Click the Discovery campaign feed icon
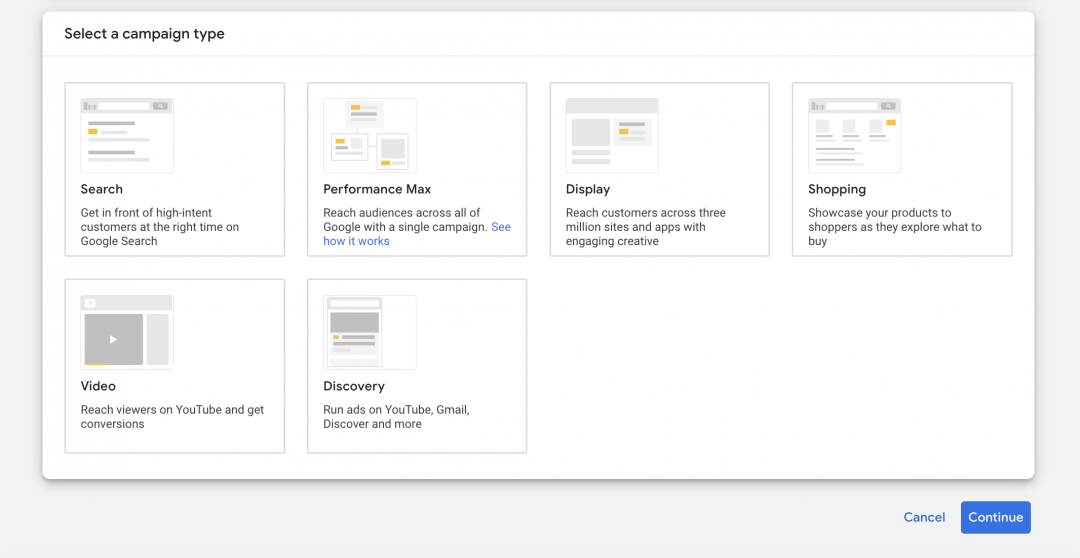Viewport: 1080px width, 558px height. pyautogui.click(x=369, y=332)
